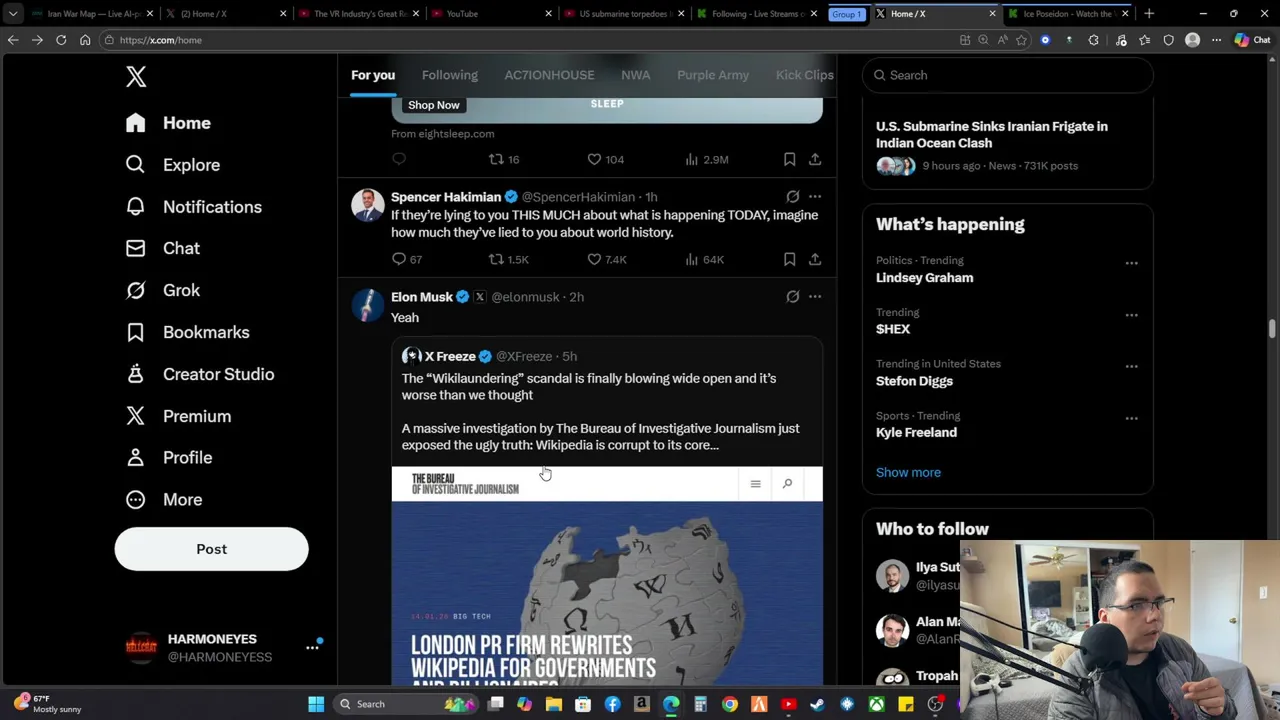Image resolution: width=1280 pixels, height=720 pixels.
Task: Open Elon Musk's profile name link
Action: coord(421,297)
